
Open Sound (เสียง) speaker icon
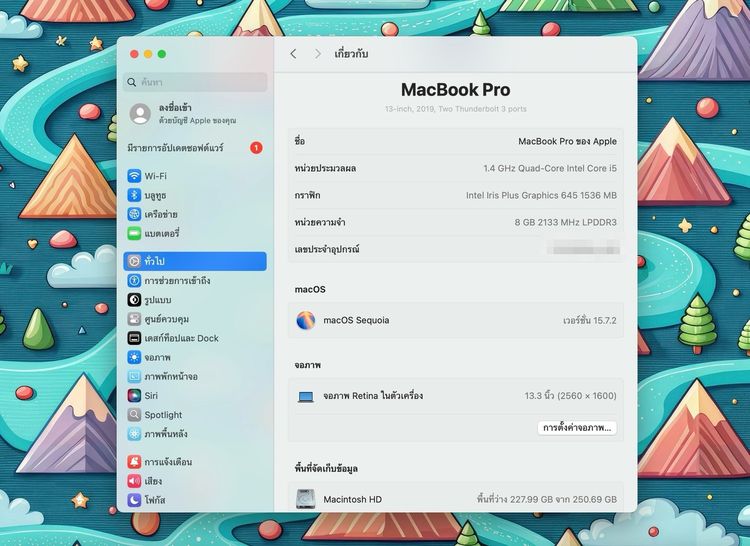pos(134,481)
